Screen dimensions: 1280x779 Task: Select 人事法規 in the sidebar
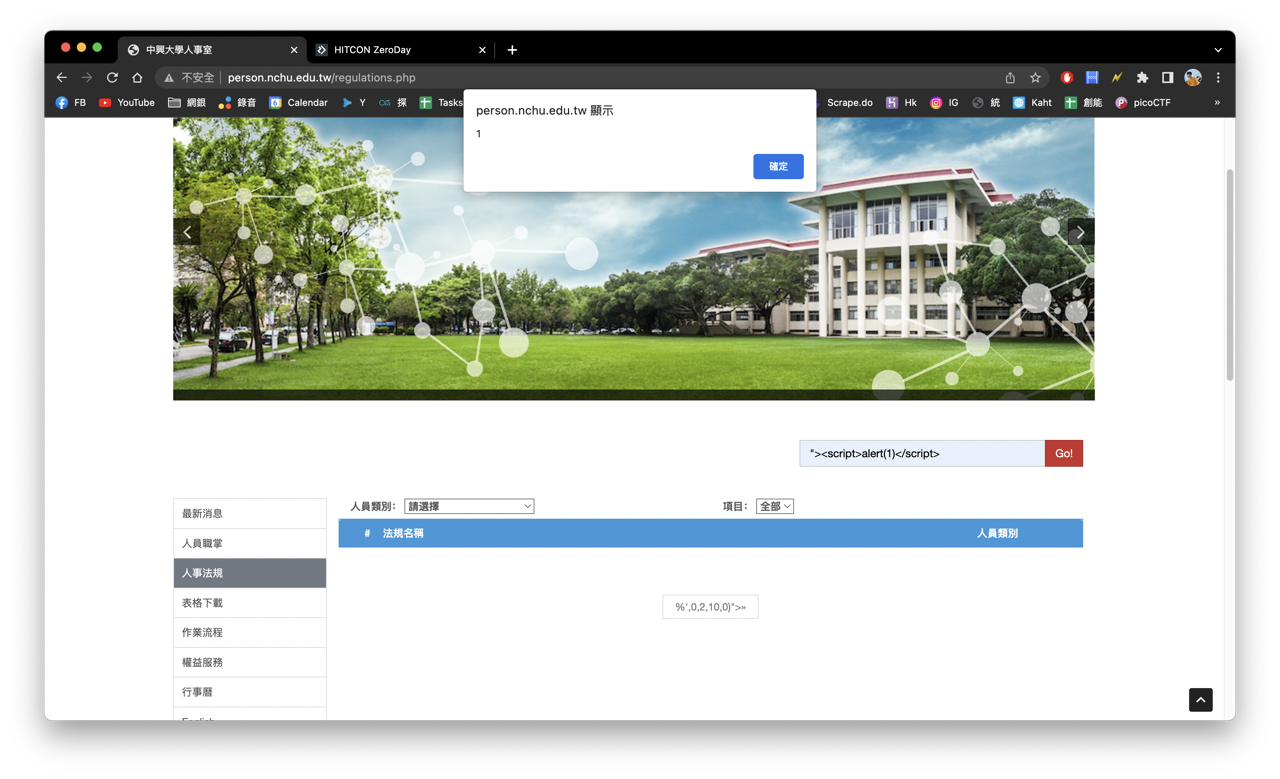[x=250, y=573]
